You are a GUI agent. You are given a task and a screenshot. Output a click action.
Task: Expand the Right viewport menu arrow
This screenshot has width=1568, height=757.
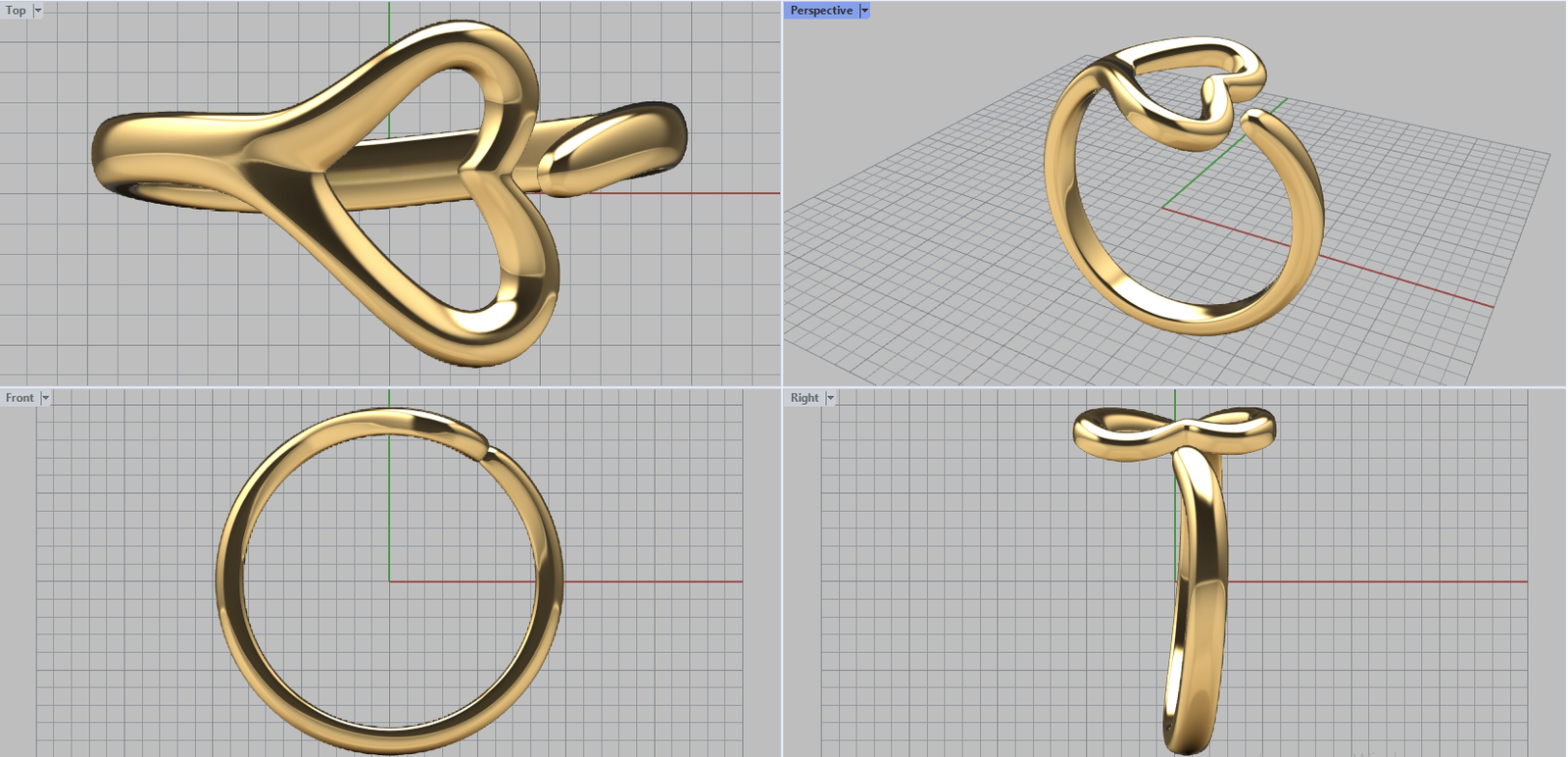830,398
